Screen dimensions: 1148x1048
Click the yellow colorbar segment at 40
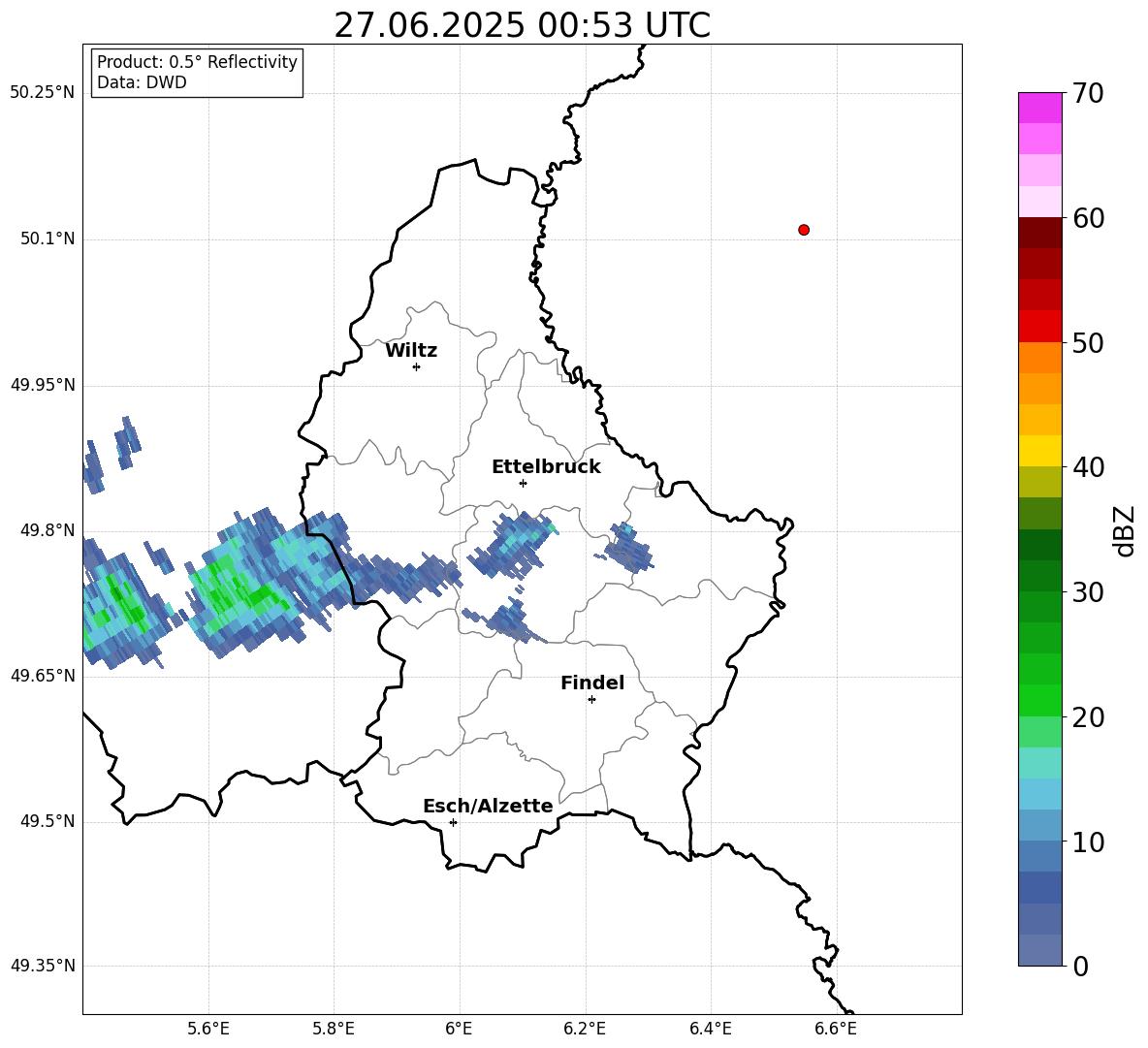(x=1039, y=451)
